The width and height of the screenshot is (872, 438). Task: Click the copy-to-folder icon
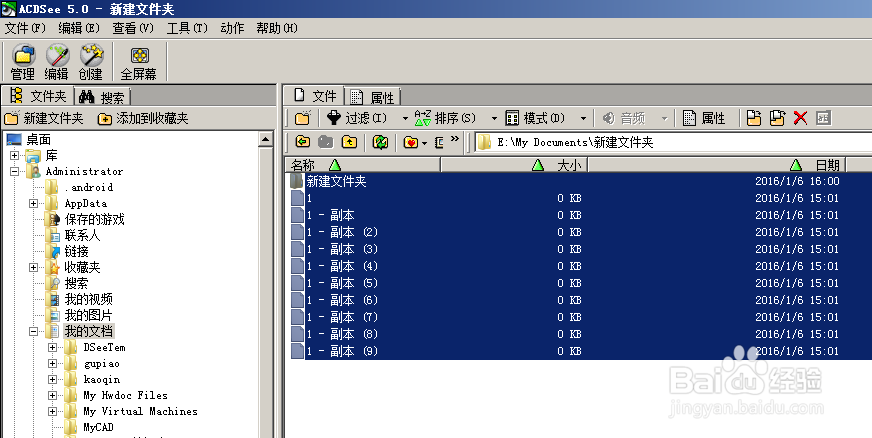click(x=754, y=118)
